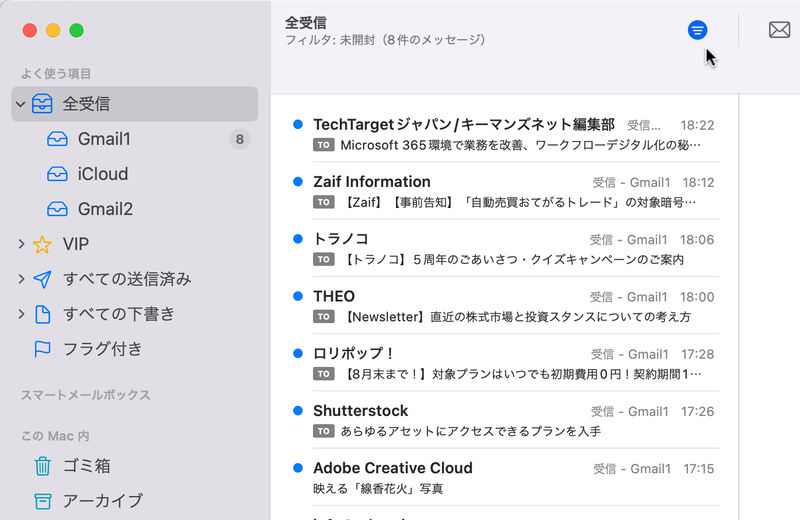The height and width of the screenshot is (520, 800).
Task: Click TO badge on Zaif Information message
Action: (323, 202)
